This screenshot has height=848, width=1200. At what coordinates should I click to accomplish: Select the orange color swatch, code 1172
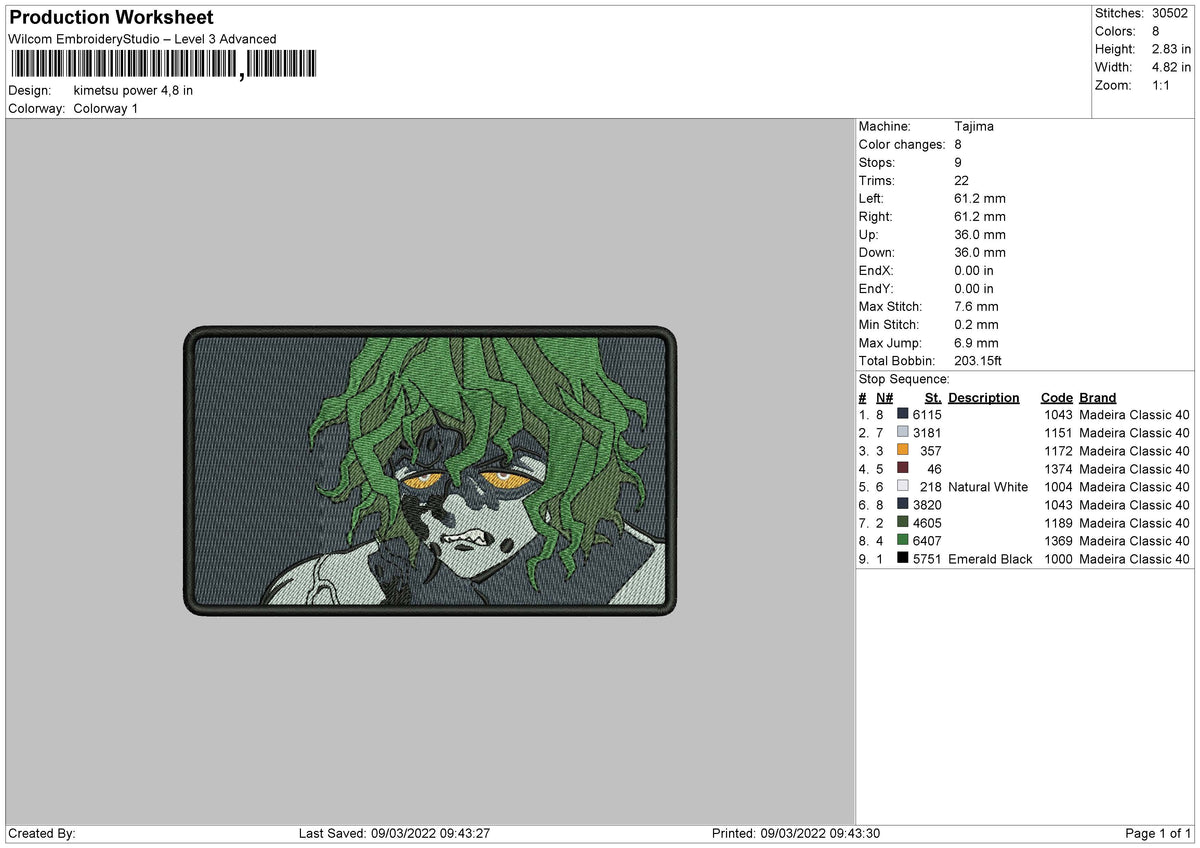[903, 450]
